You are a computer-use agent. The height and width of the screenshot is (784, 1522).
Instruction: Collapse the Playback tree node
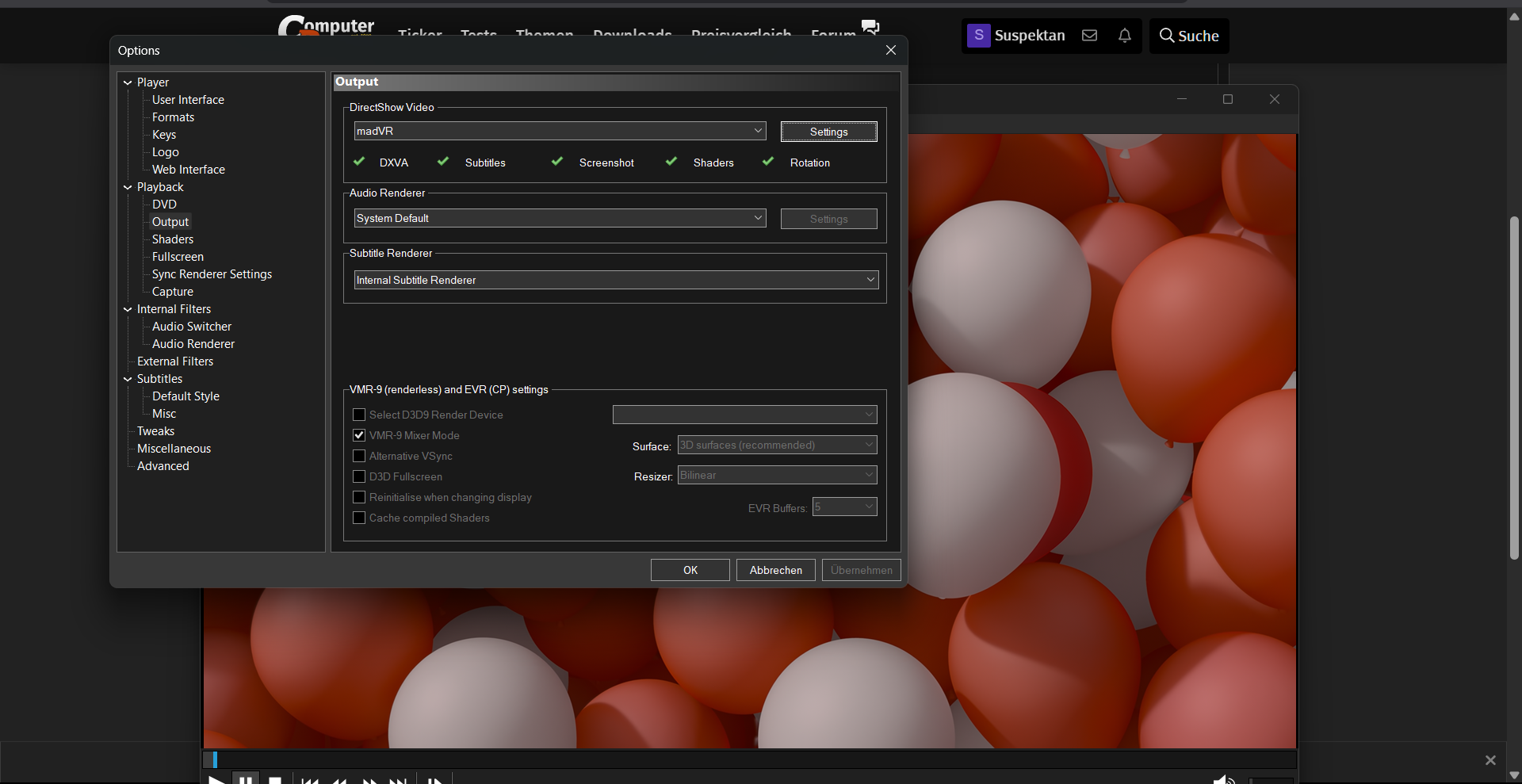pyautogui.click(x=128, y=187)
